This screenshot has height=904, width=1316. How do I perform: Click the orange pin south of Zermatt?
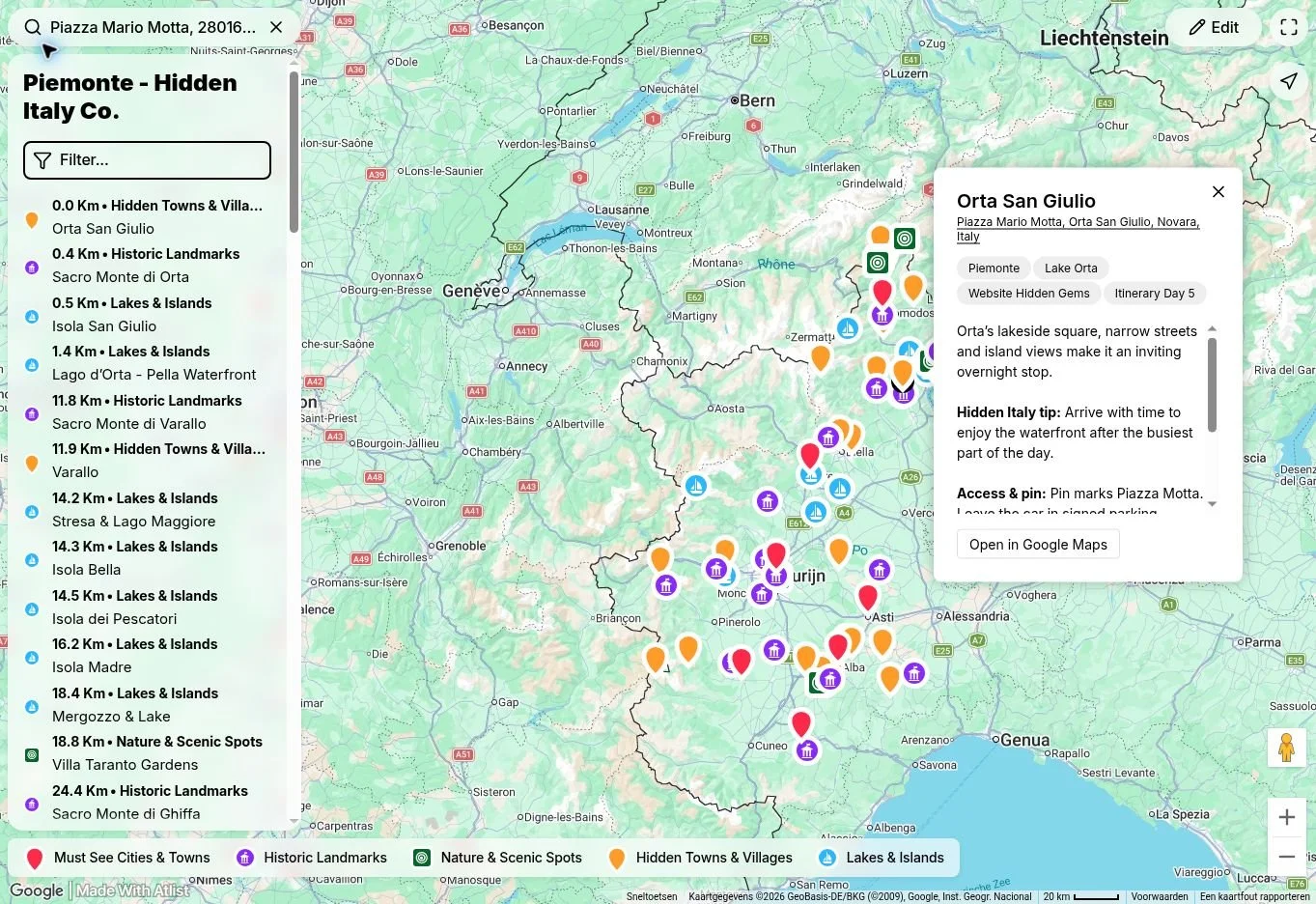820,356
